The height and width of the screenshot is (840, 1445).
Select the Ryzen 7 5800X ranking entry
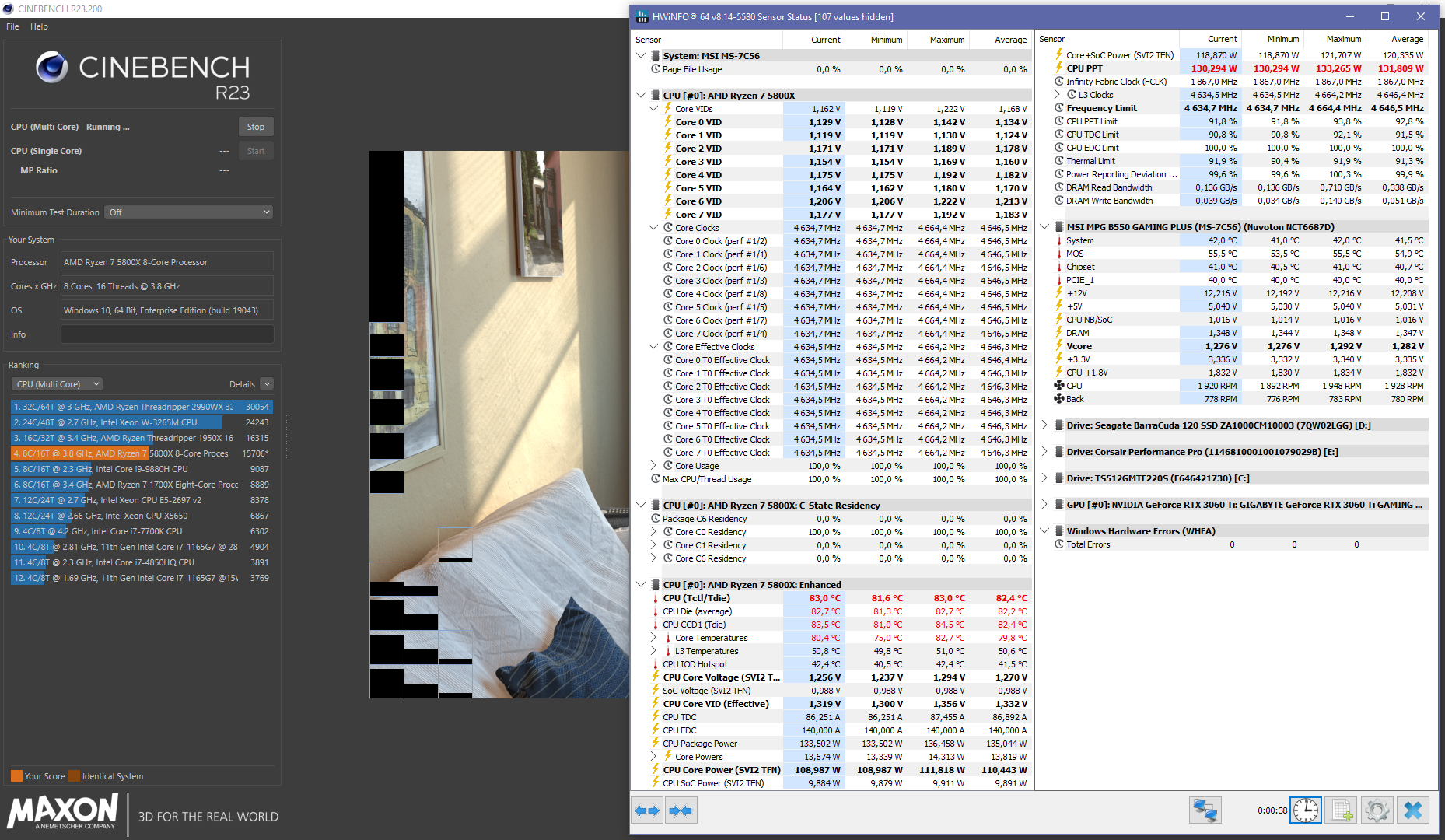(x=142, y=453)
